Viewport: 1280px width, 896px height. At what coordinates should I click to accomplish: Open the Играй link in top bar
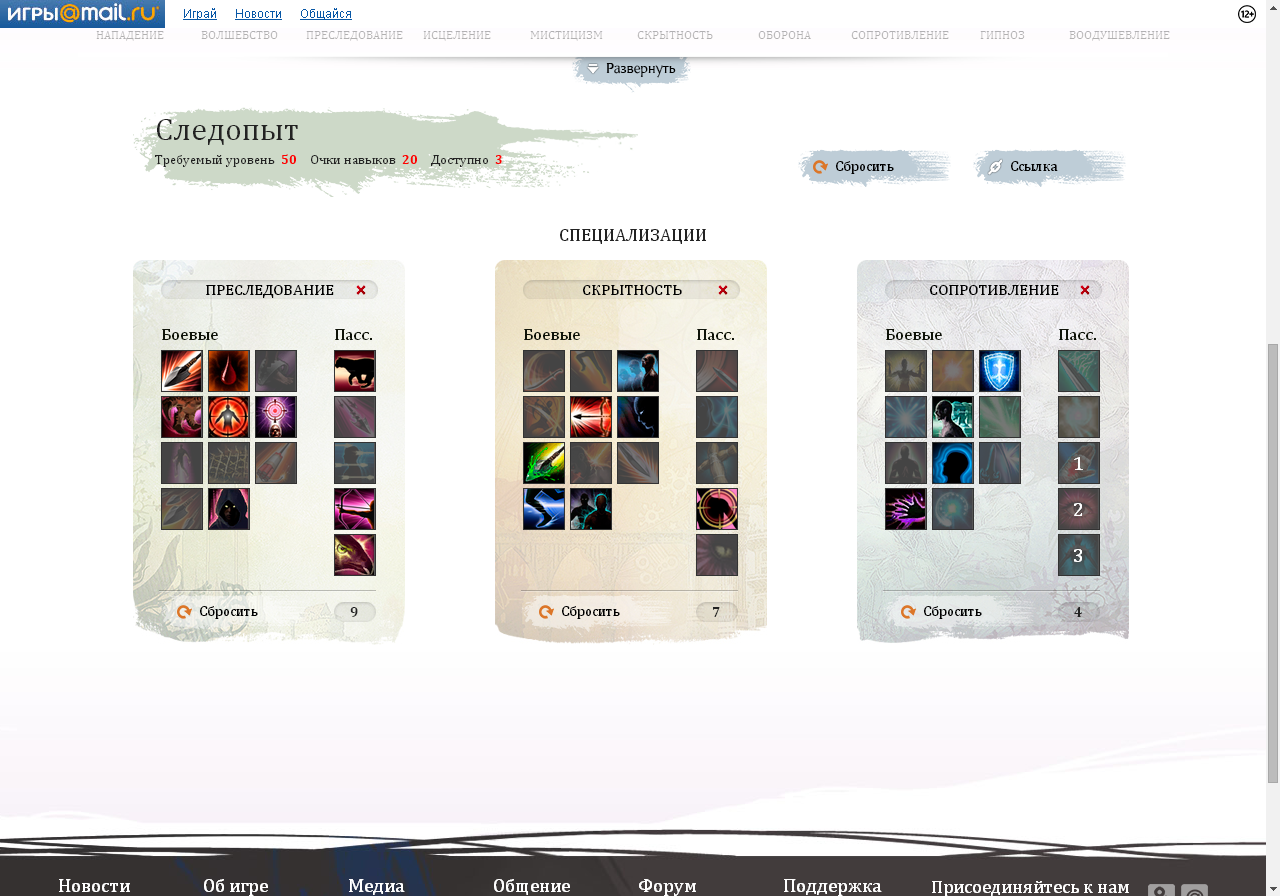tap(200, 14)
